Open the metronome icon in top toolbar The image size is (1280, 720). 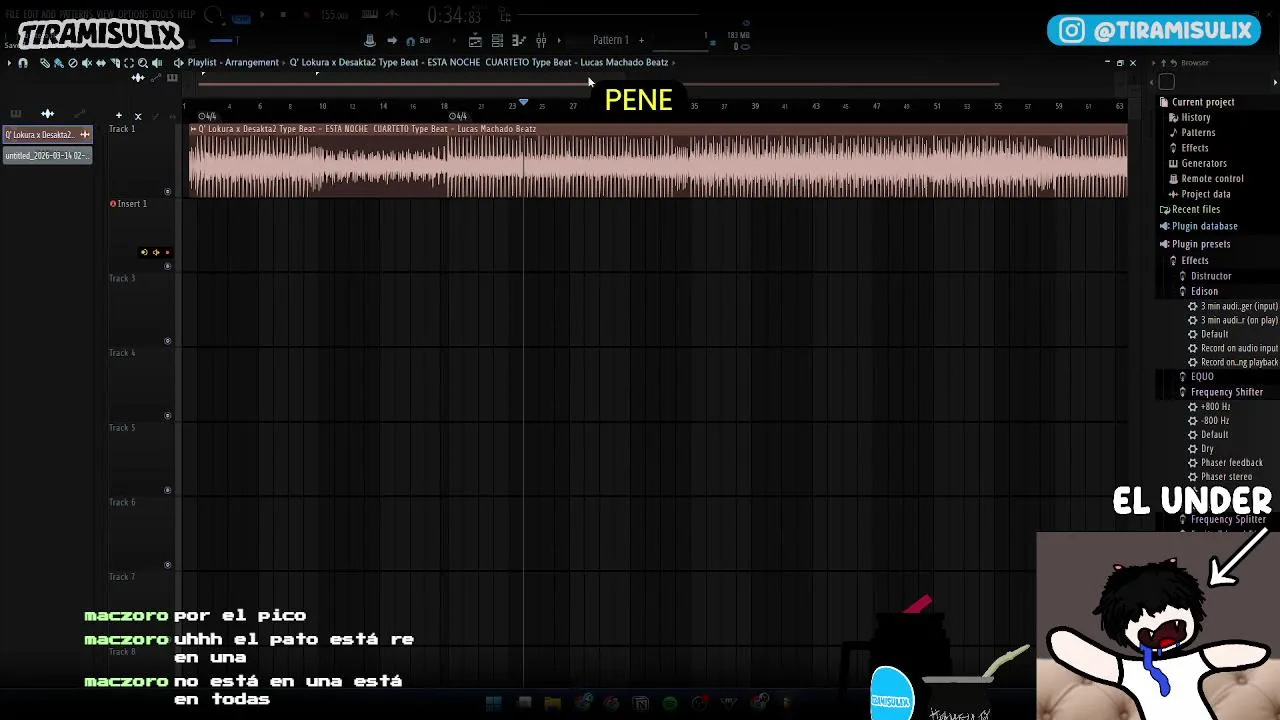pos(370,40)
